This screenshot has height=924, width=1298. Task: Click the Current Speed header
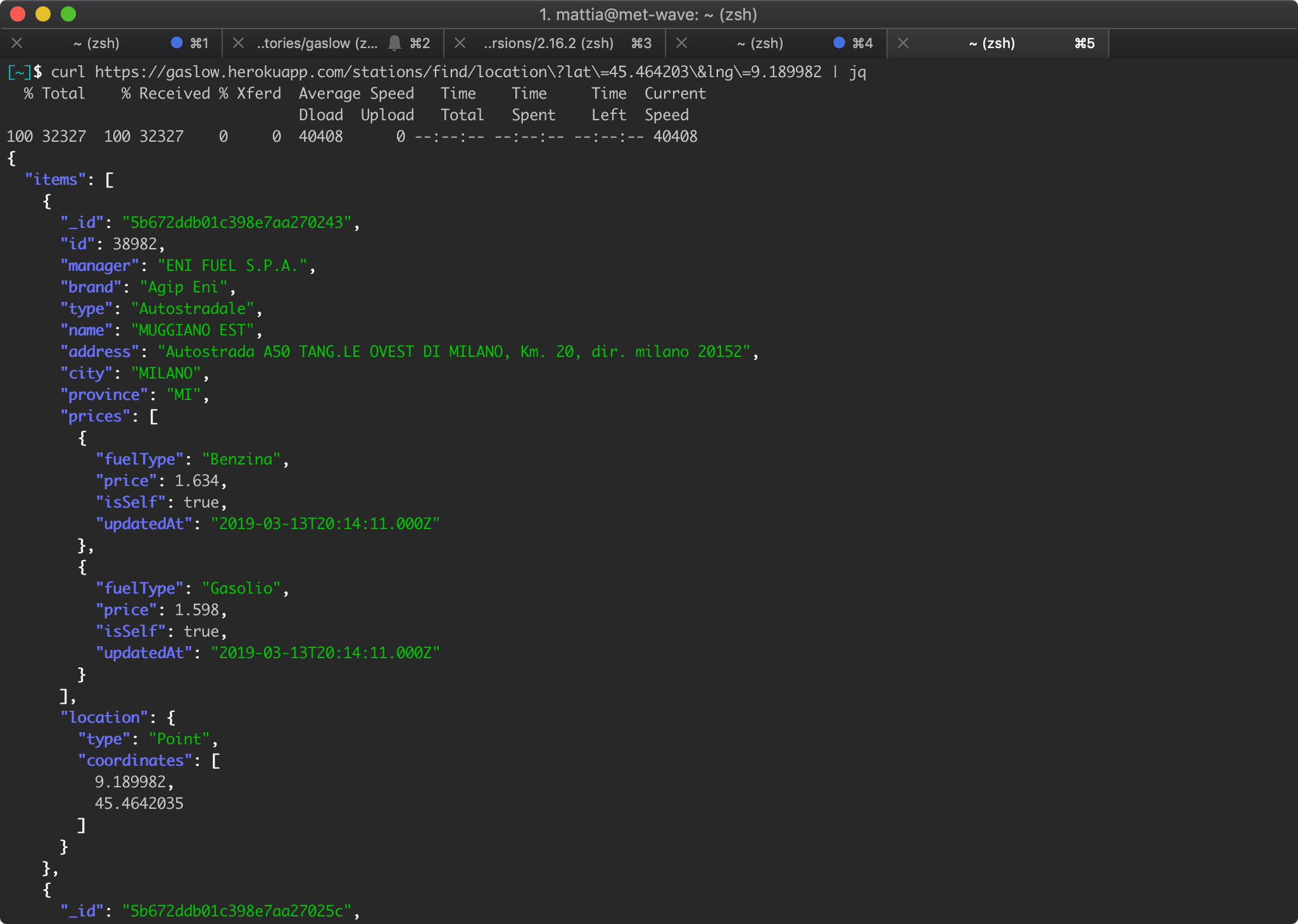pos(675,104)
